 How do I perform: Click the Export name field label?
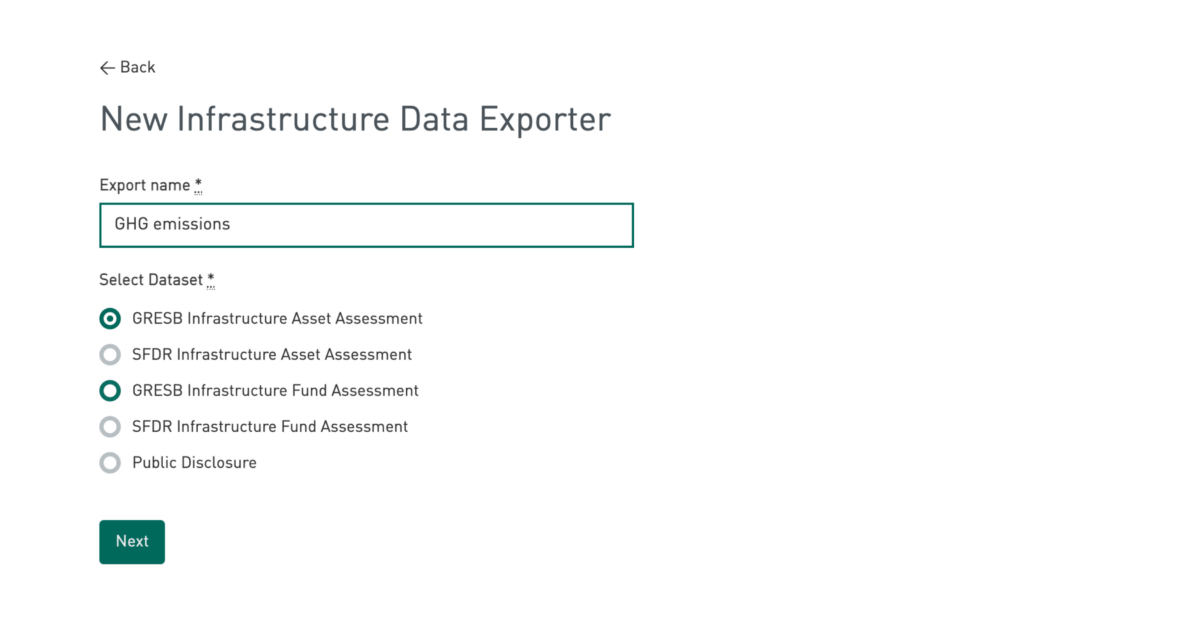click(145, 185)
